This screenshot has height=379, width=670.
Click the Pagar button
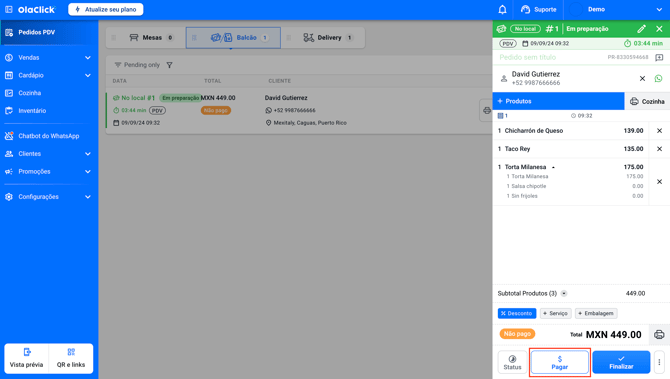pyautogui.click(x=560, y=362)
